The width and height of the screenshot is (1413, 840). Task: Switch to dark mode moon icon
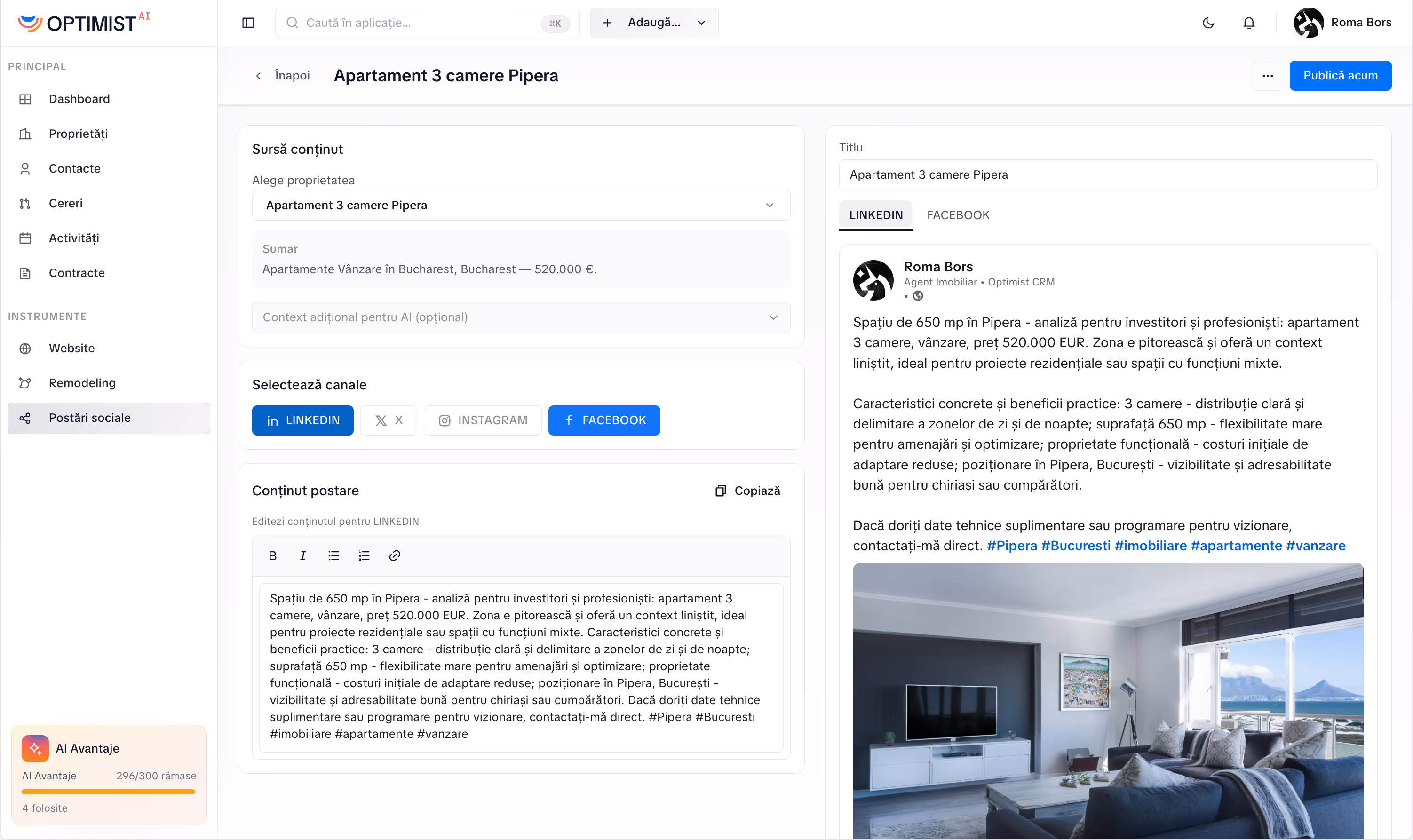click(1208, 23)
